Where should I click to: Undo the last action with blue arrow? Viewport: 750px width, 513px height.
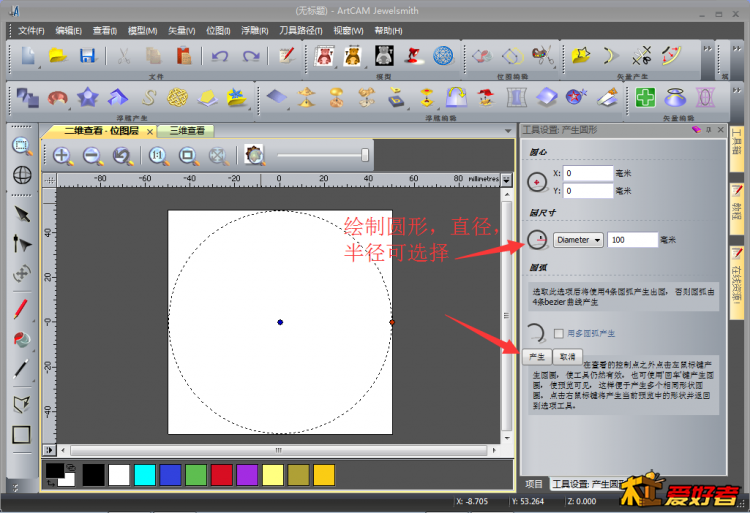coord(220,56)
